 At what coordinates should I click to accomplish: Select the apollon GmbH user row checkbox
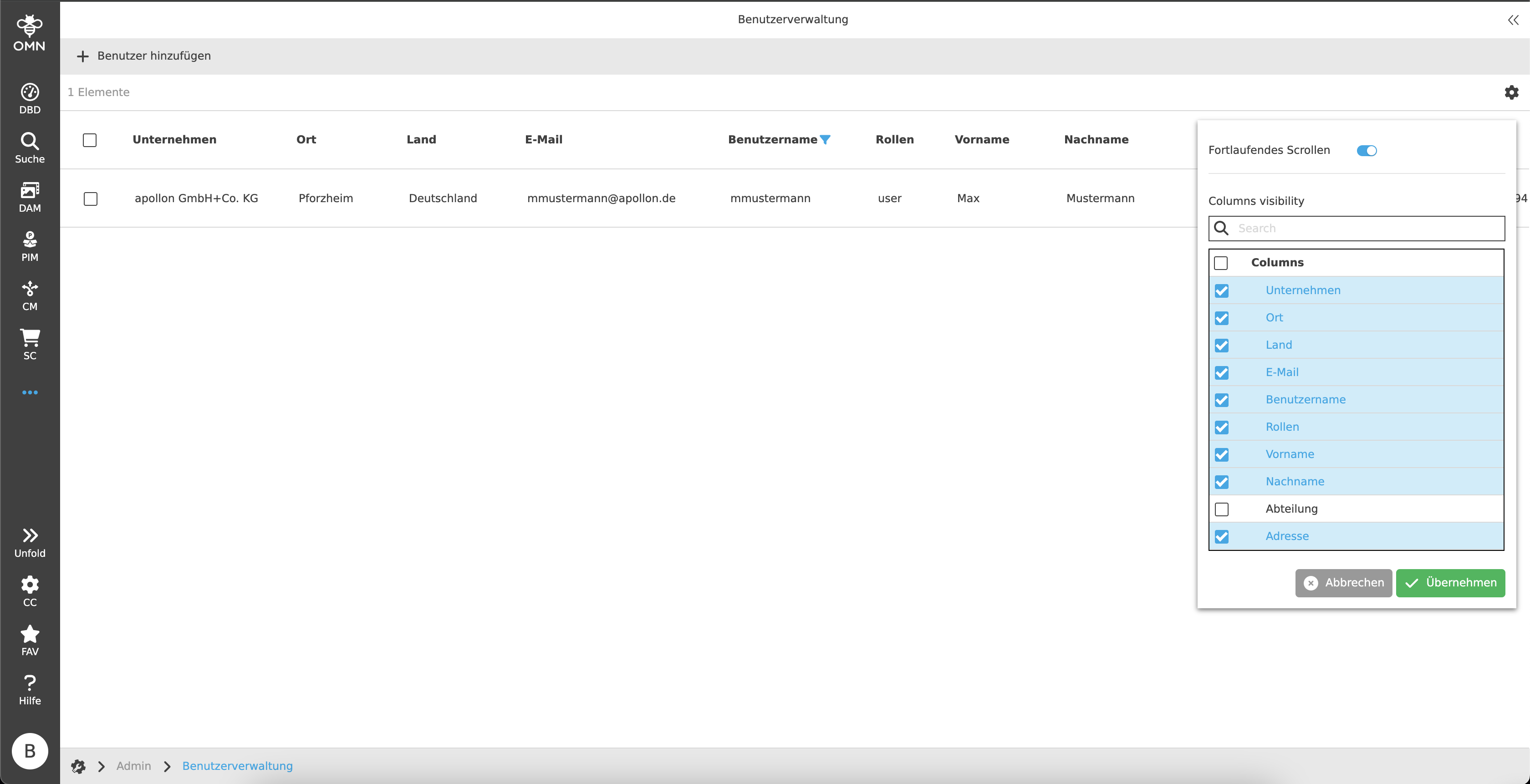(90, 199)
